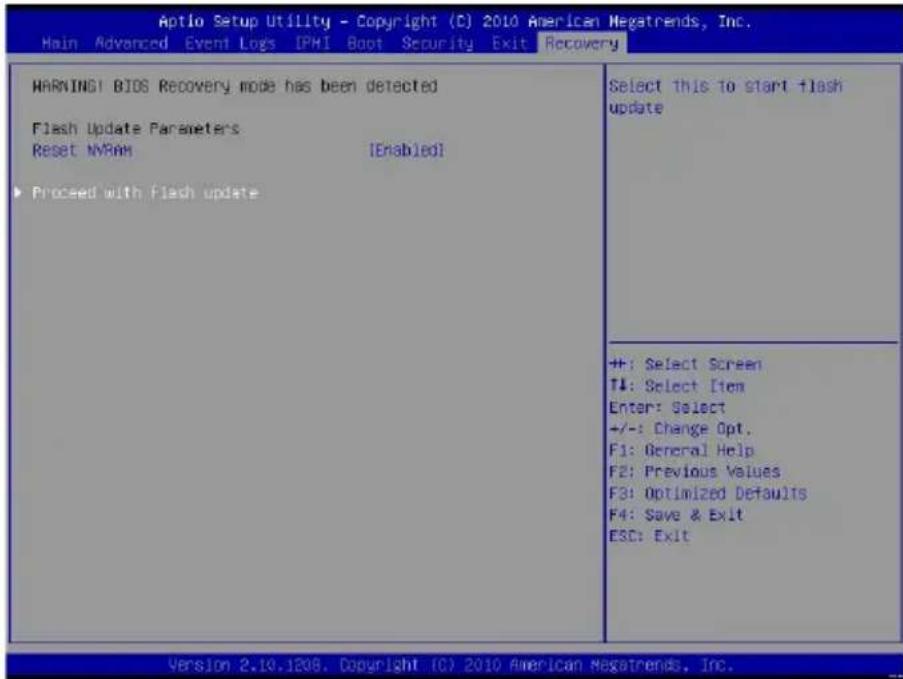This screenshot has width=903, height=679.
Task: Select the Reset NVRAM option
Action: (x=82, y=151)
